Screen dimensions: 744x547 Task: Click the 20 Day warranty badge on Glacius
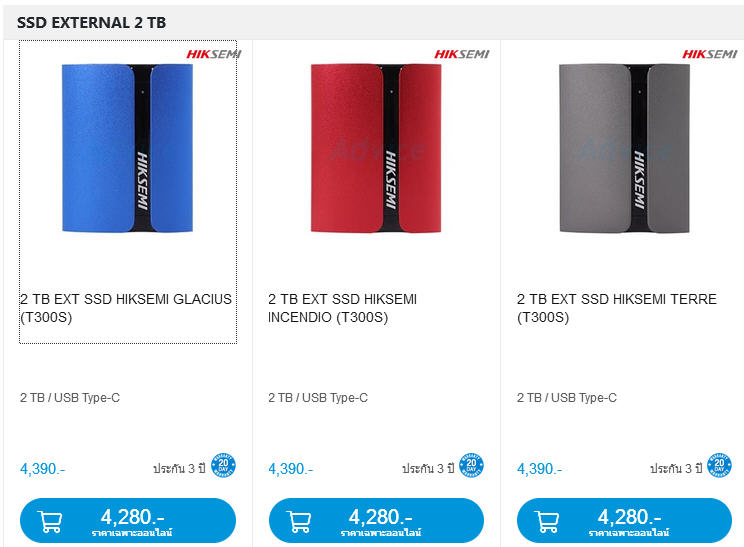tap(223, 465)
